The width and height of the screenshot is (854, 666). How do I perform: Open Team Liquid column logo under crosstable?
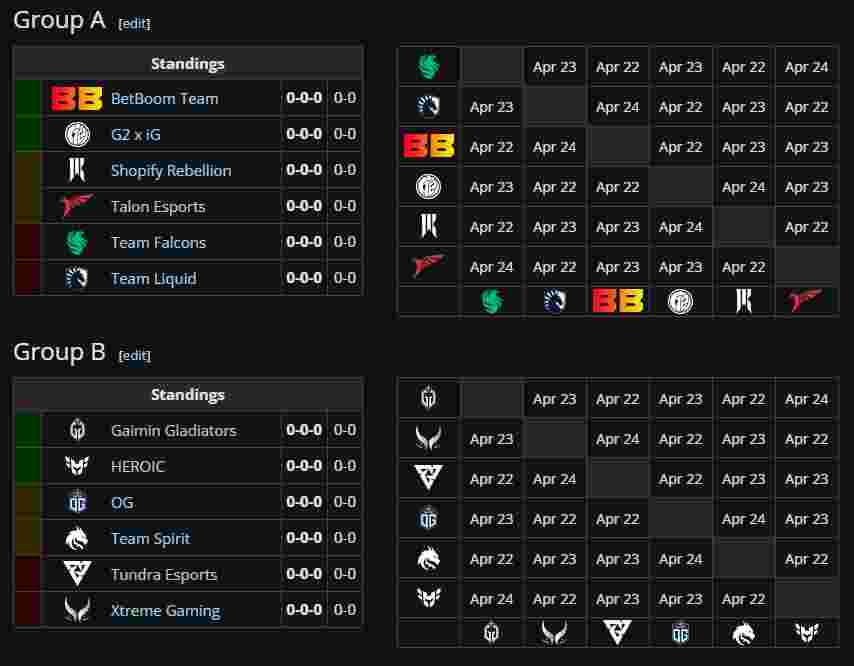coord(554,301)
